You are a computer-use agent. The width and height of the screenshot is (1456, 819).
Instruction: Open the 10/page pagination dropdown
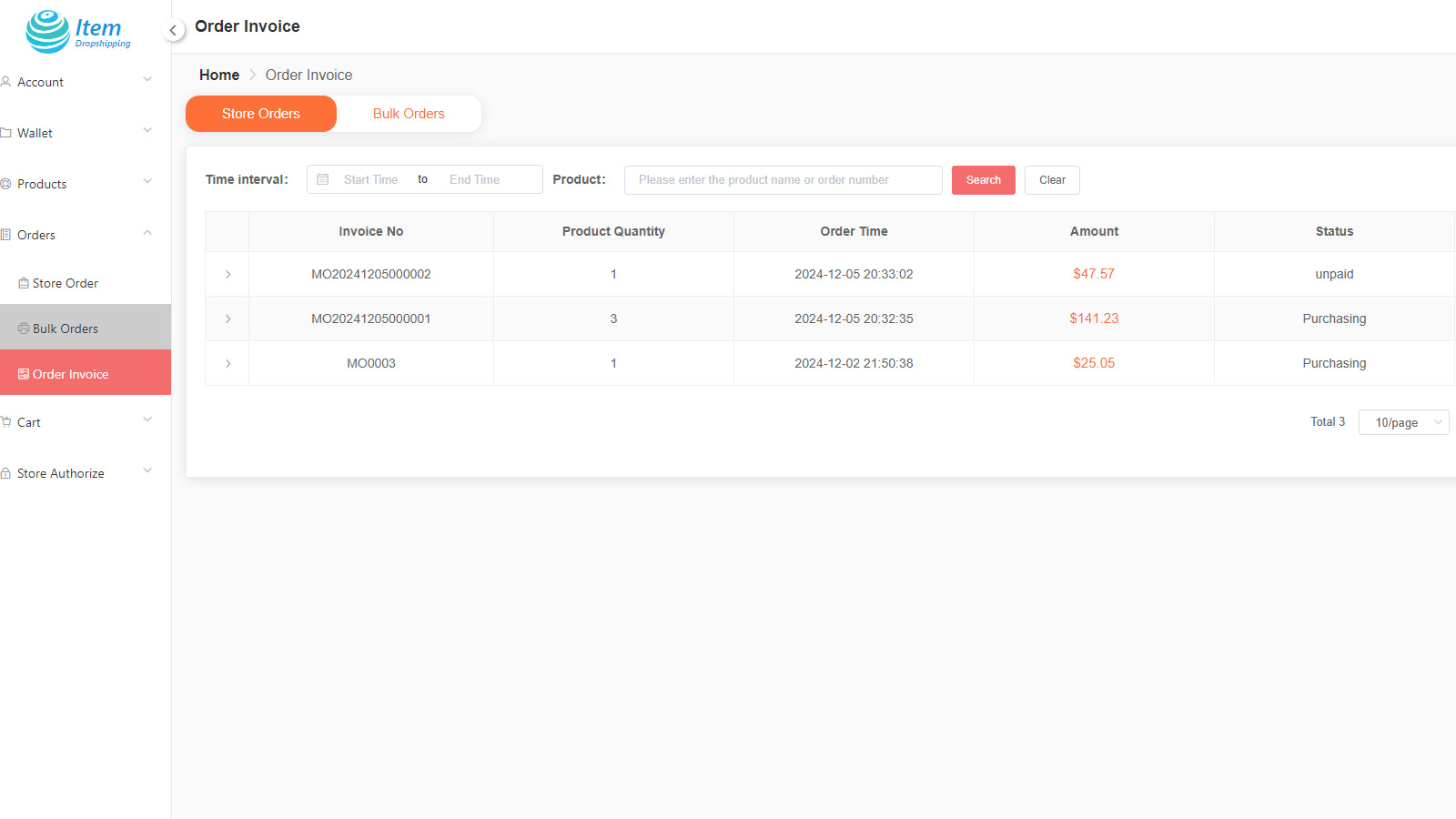[1403, 422]
